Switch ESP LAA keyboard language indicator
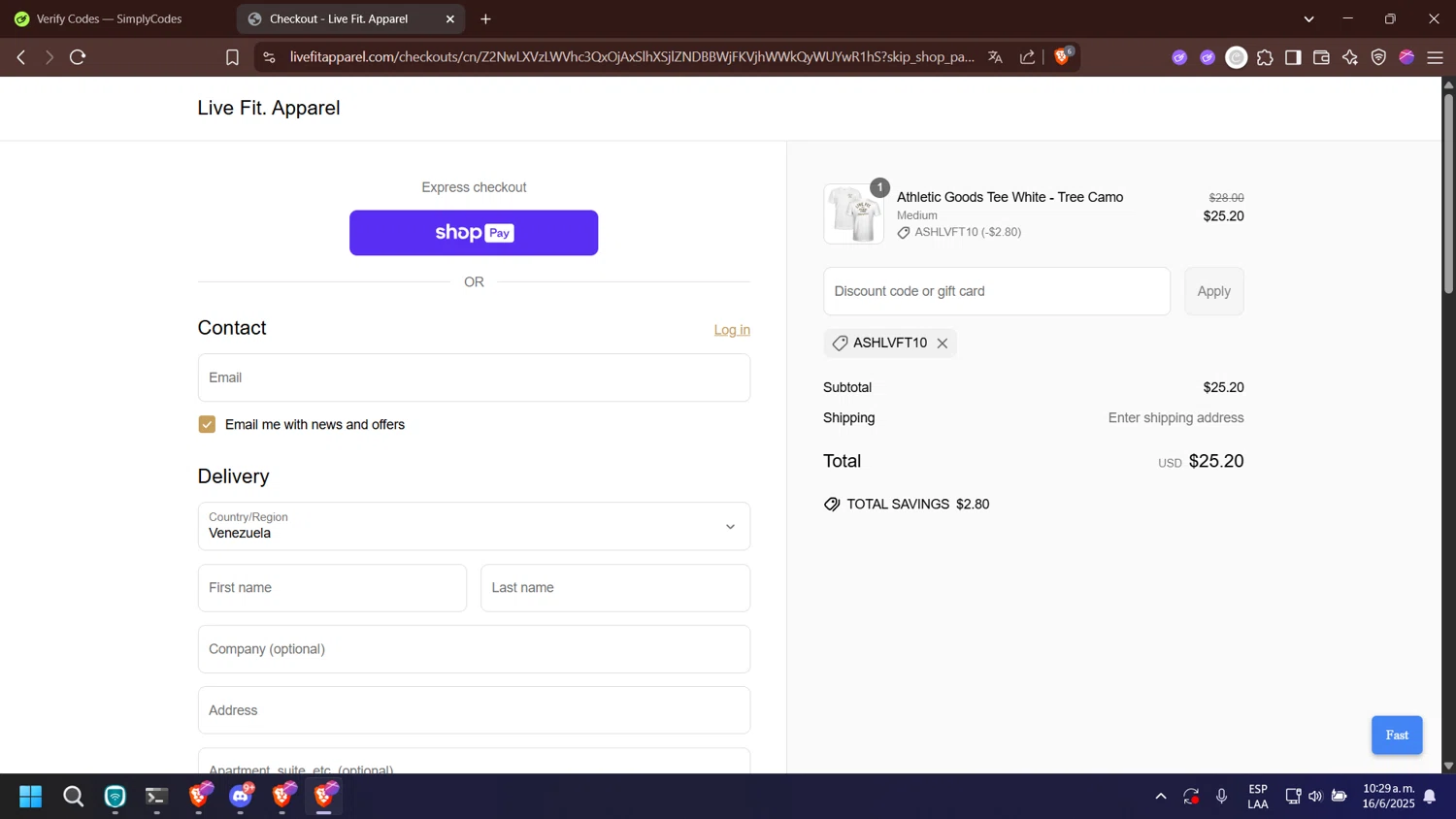Screen dimensions: 1456x819 pyautogui.click(x=1258, y=797)
